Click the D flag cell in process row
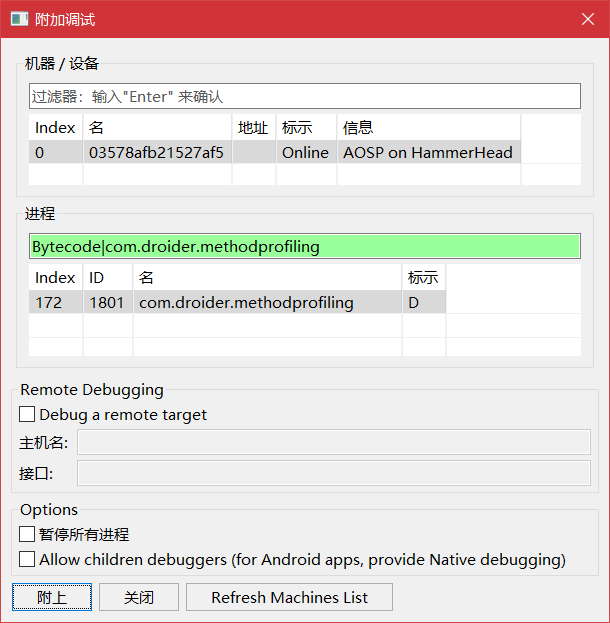The image size is (610, 623). (x=424, y=302)
